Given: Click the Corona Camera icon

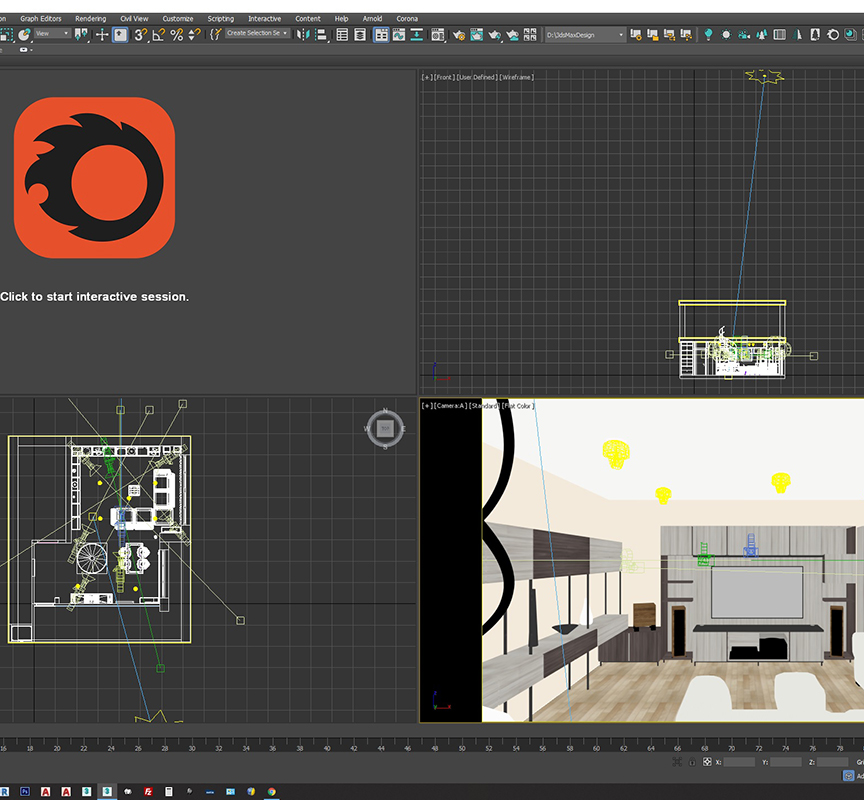Looking at the screenshot, I should coord(744,35).
